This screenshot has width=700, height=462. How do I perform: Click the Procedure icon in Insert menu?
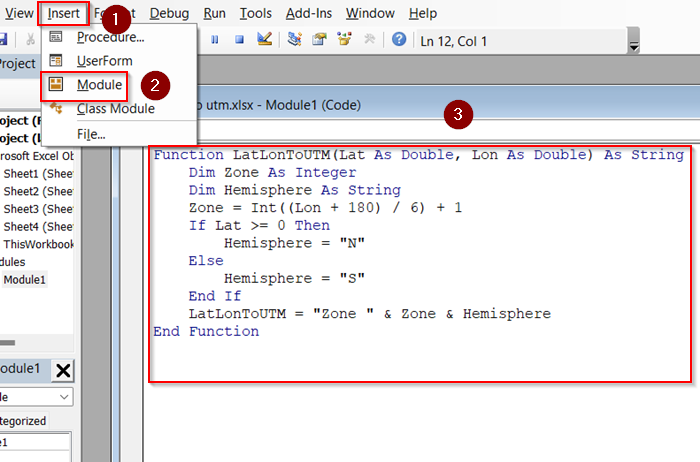pyautogui.click(x=56, y=37)
